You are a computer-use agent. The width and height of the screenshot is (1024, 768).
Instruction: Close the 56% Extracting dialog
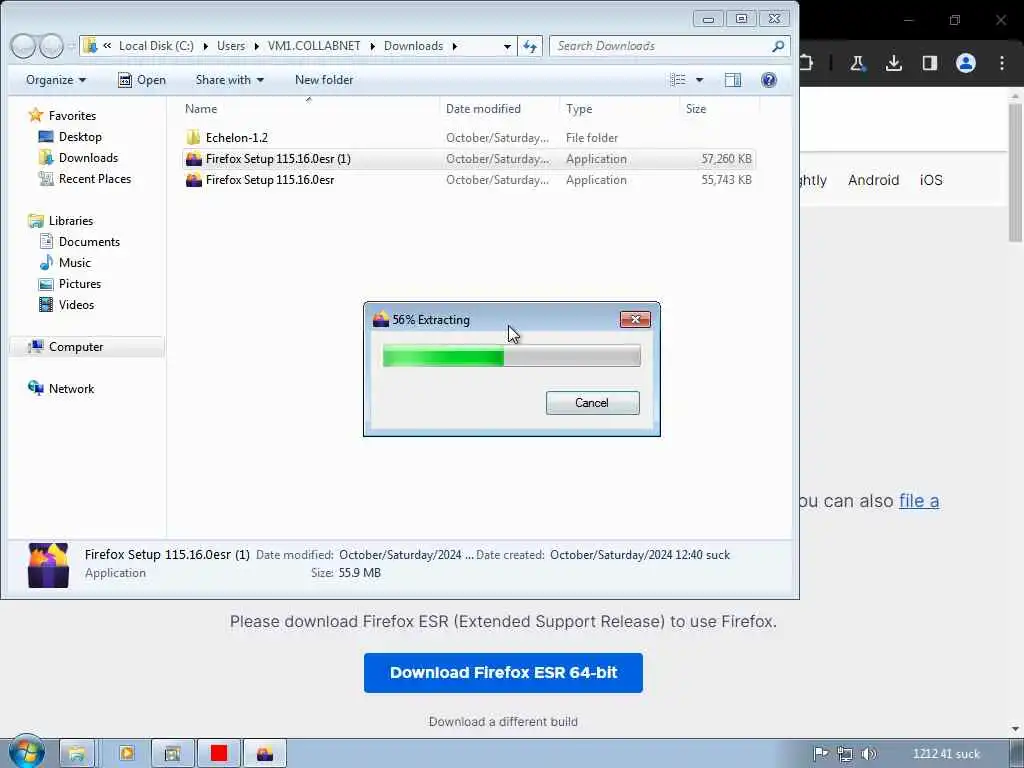[x=635, y=319]
